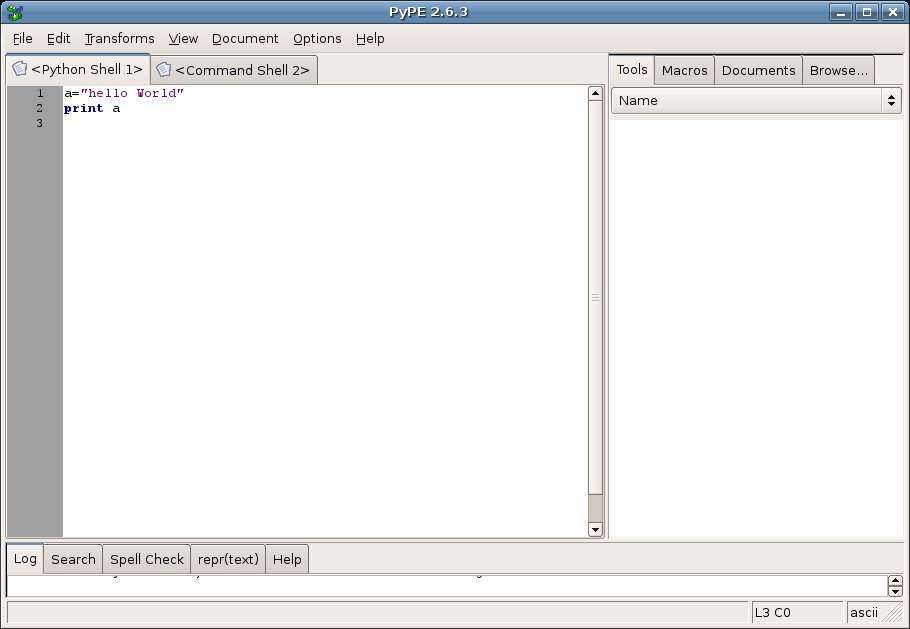Click line number 1 in the gutter
This screenshot has height=629, width=910.
point(39,93)
